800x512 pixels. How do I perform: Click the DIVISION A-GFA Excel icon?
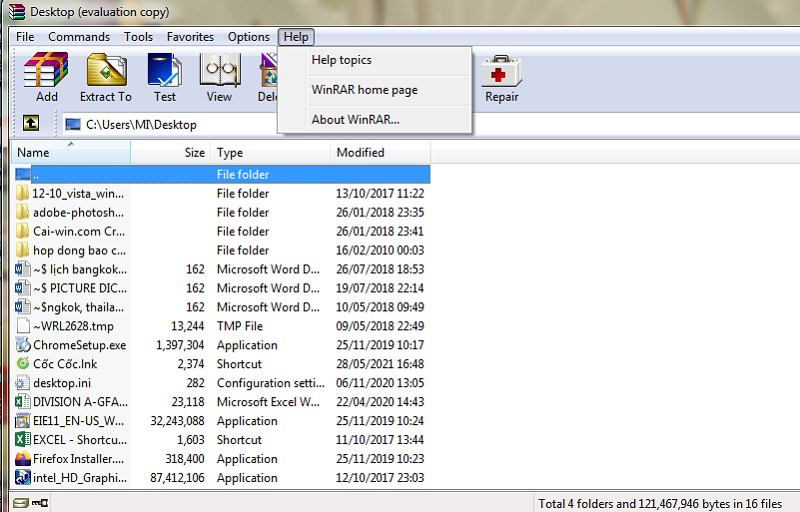22,401
